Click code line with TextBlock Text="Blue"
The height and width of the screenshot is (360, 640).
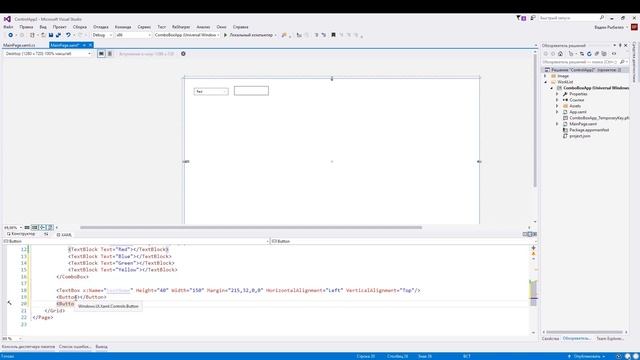pos(120,256)
